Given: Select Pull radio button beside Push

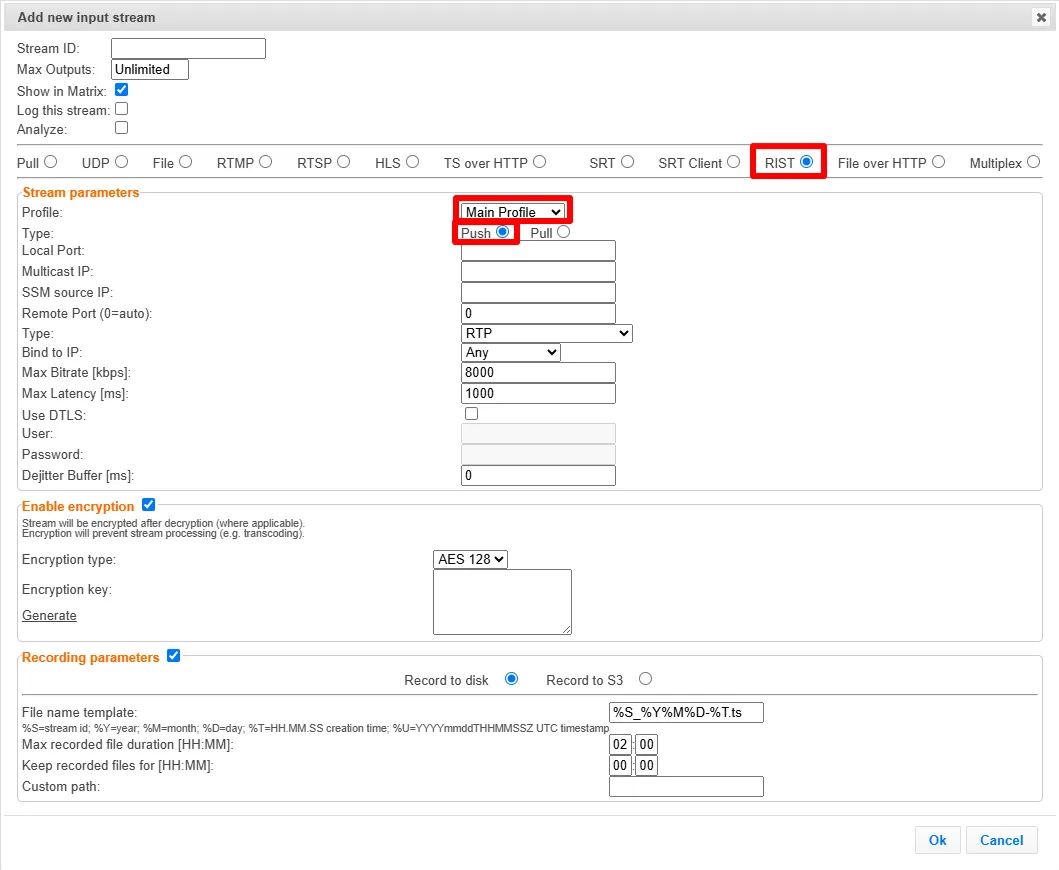Looking at the screenshot, I should [x=563, y=232].
